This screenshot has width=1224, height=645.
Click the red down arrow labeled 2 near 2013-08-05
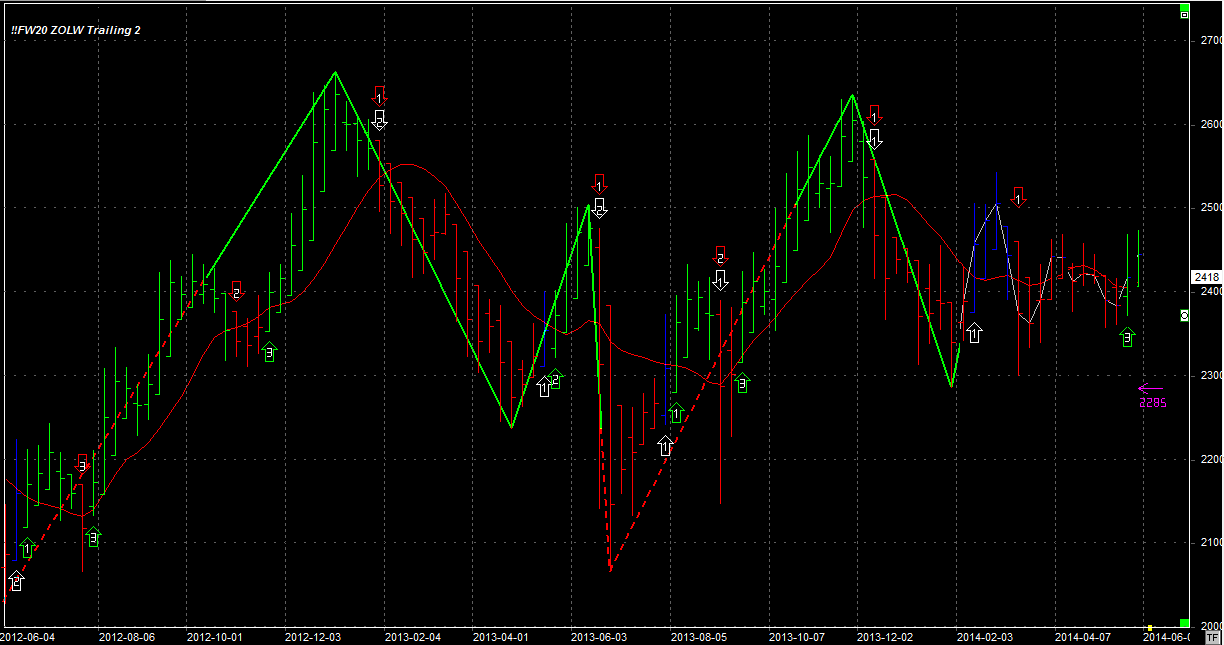(720, 255)
